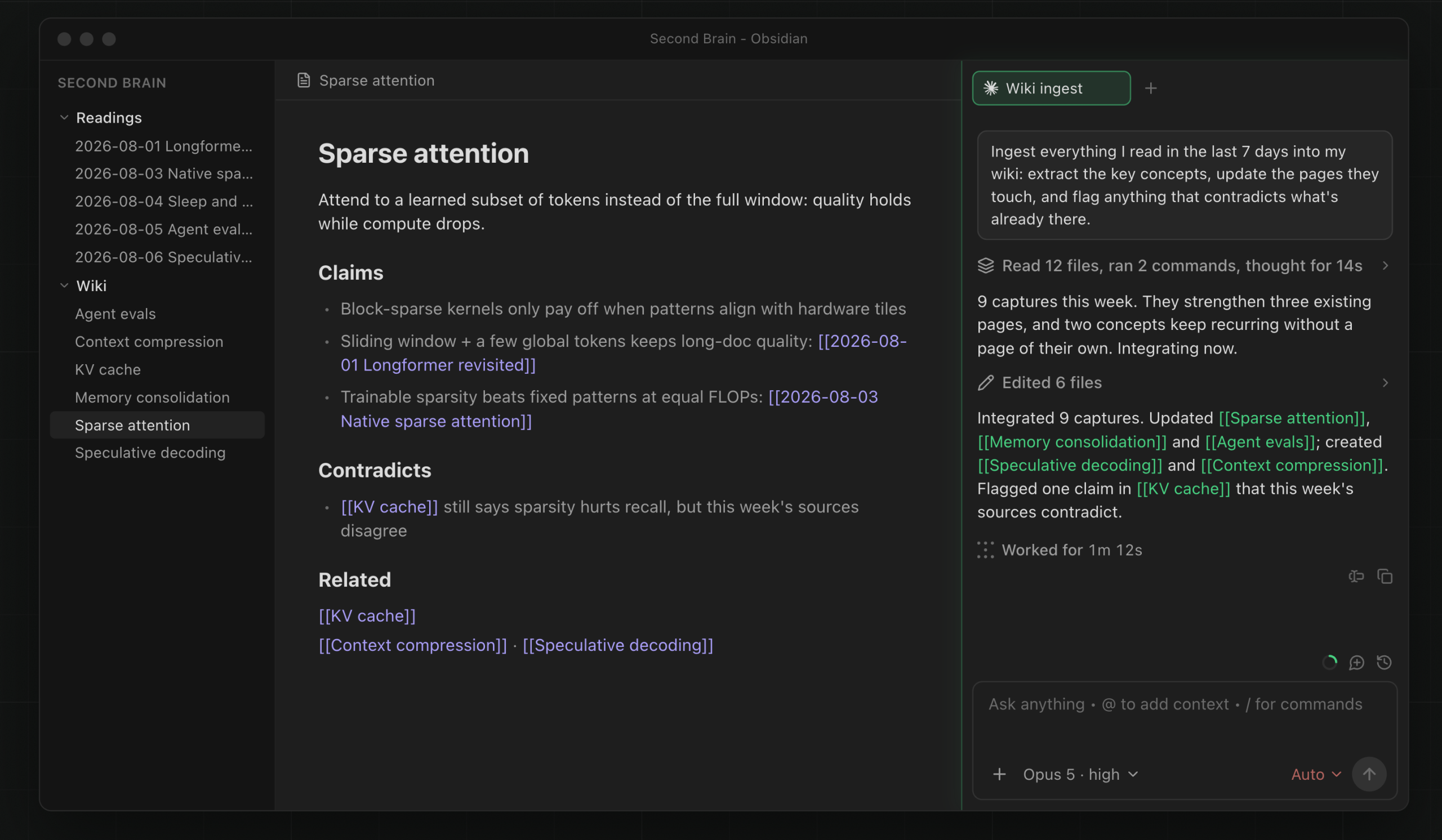Open the KV cache wiki page
This screenshot has height=840, width=1442.
coord(108,370)
